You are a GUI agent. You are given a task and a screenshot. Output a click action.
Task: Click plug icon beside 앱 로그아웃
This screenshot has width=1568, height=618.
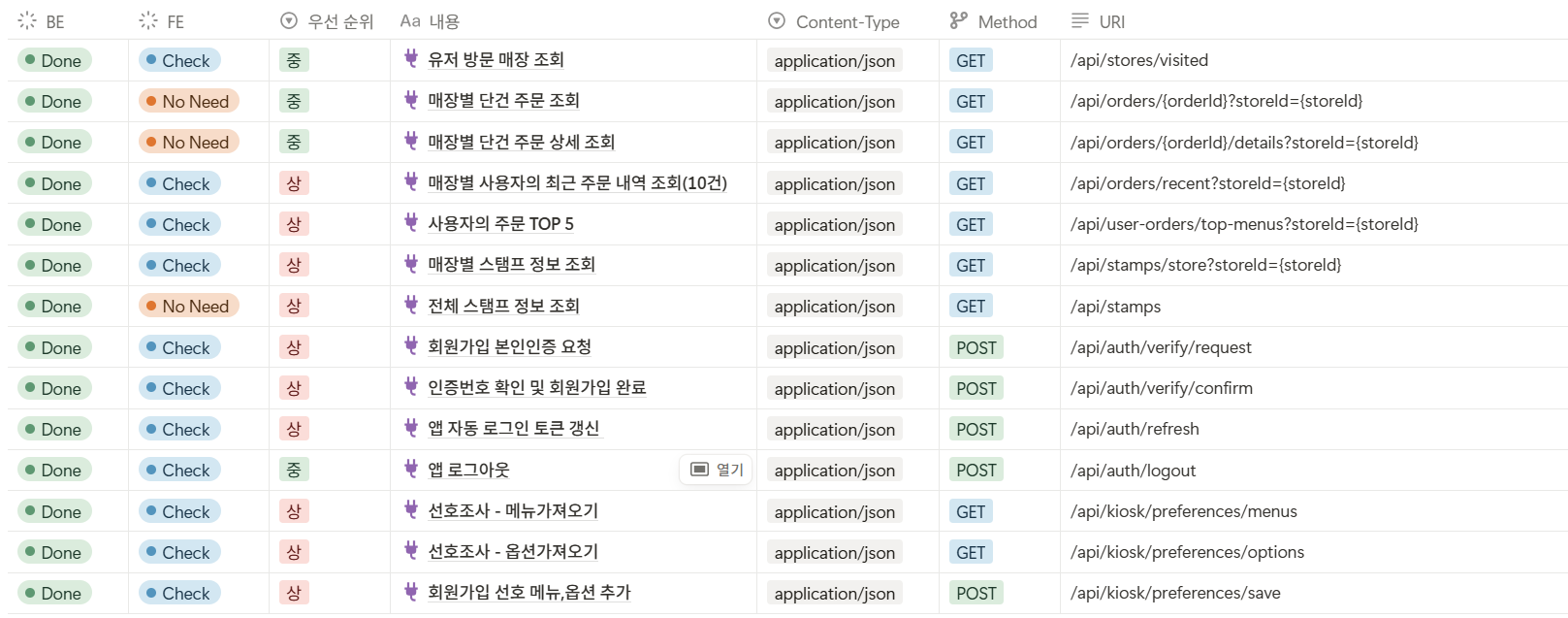[x=411, y=470]
